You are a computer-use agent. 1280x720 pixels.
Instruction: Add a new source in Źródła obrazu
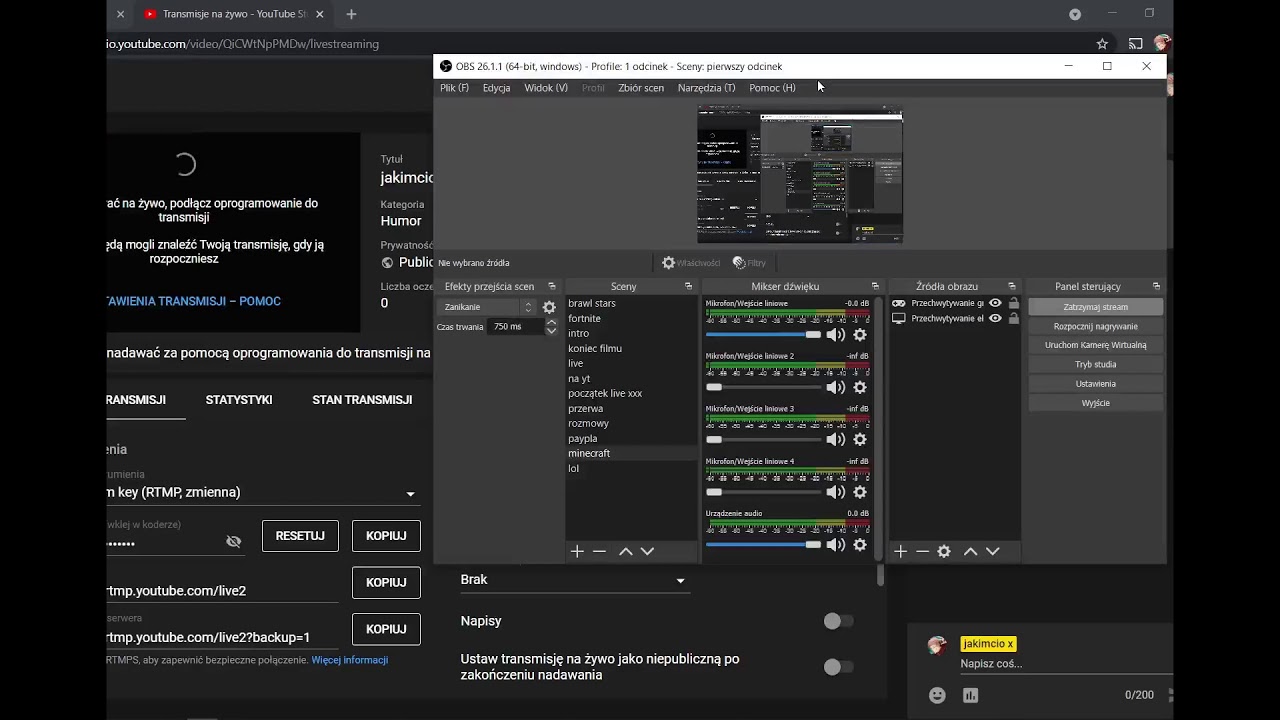point(900,551)
